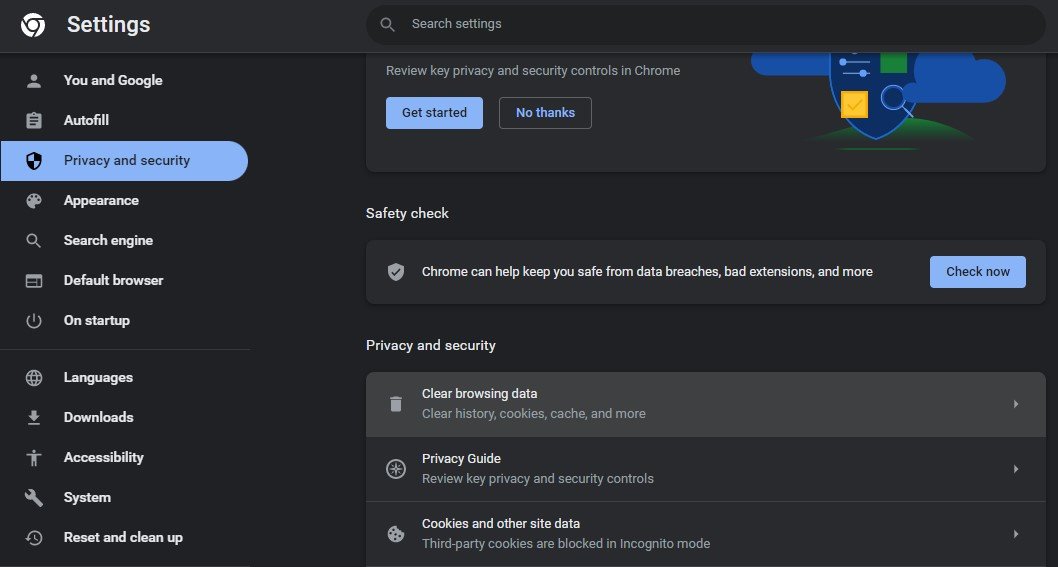
Task: Click the Get started button
Action: 435,113
